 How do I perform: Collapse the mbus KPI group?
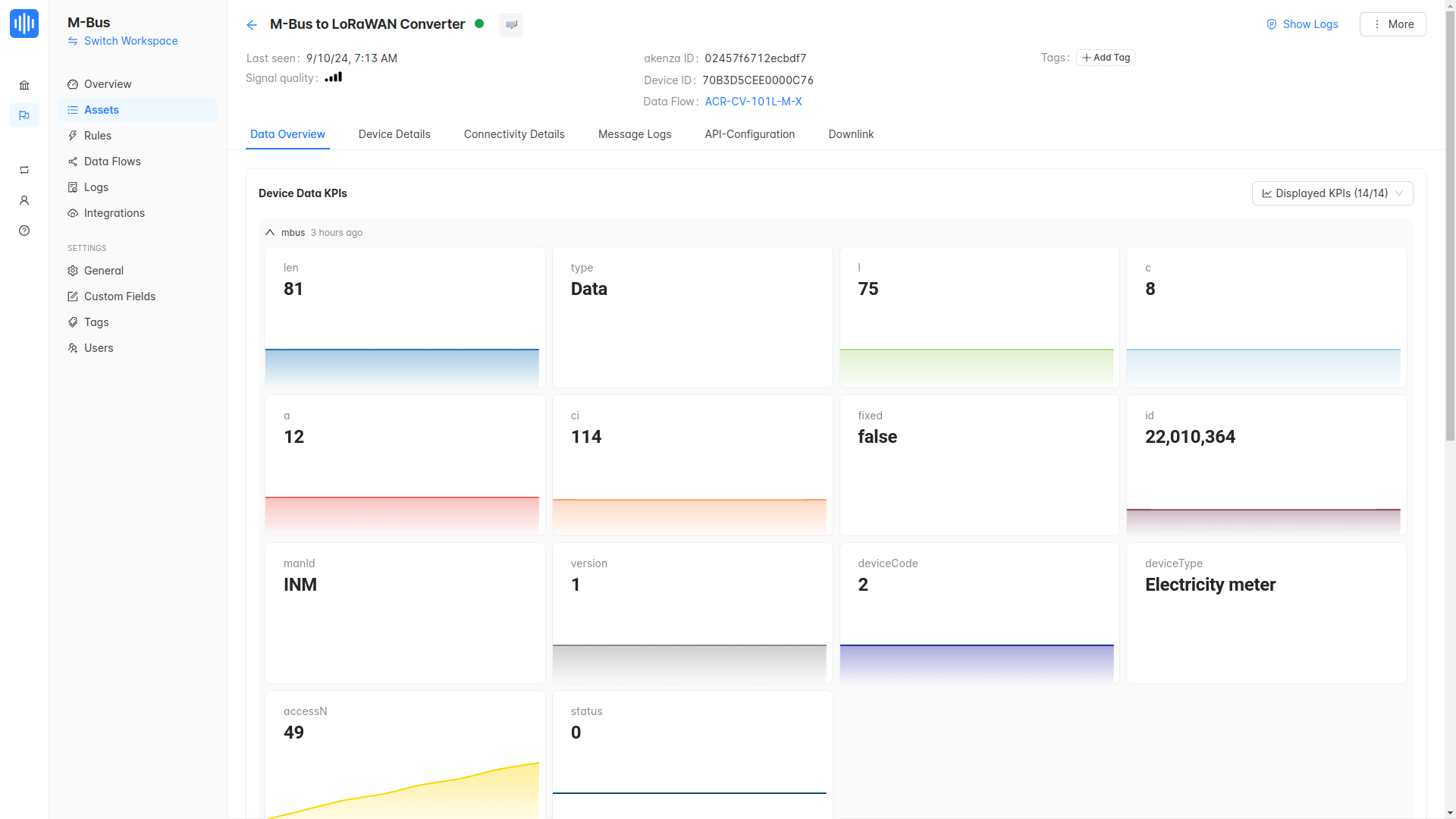270,233
